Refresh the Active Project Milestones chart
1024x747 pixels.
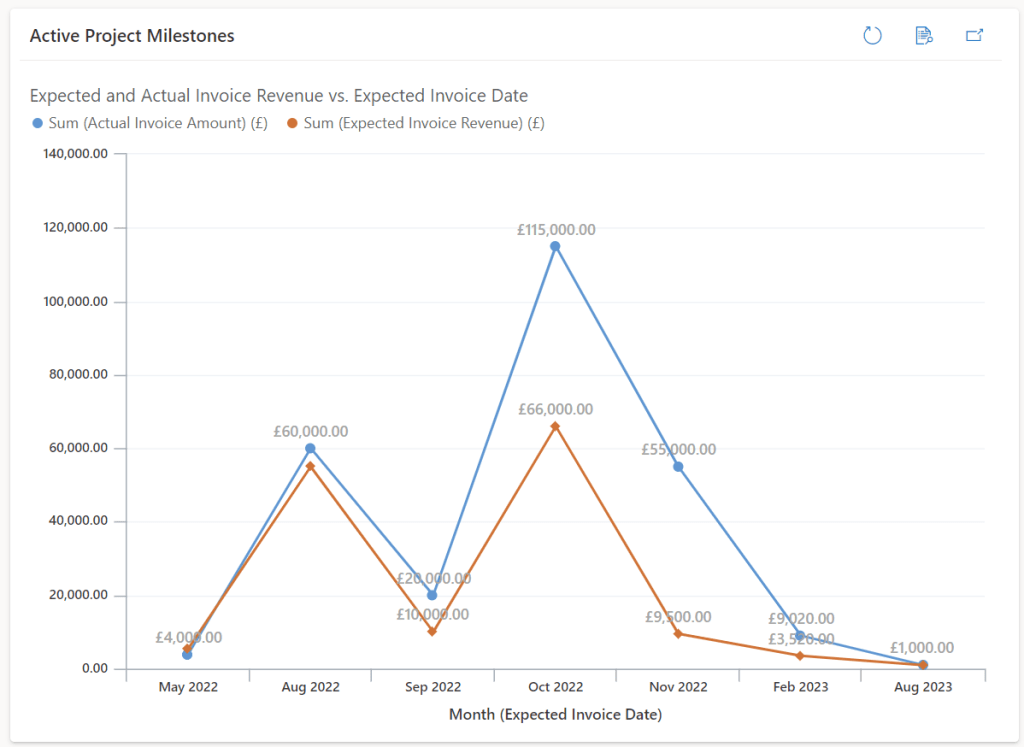coord(872,35)
